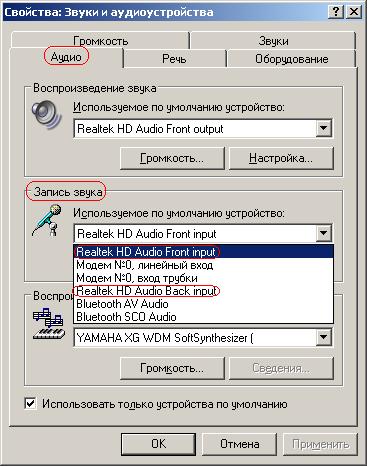Switch to the Громкость tab

coord(100,41)
